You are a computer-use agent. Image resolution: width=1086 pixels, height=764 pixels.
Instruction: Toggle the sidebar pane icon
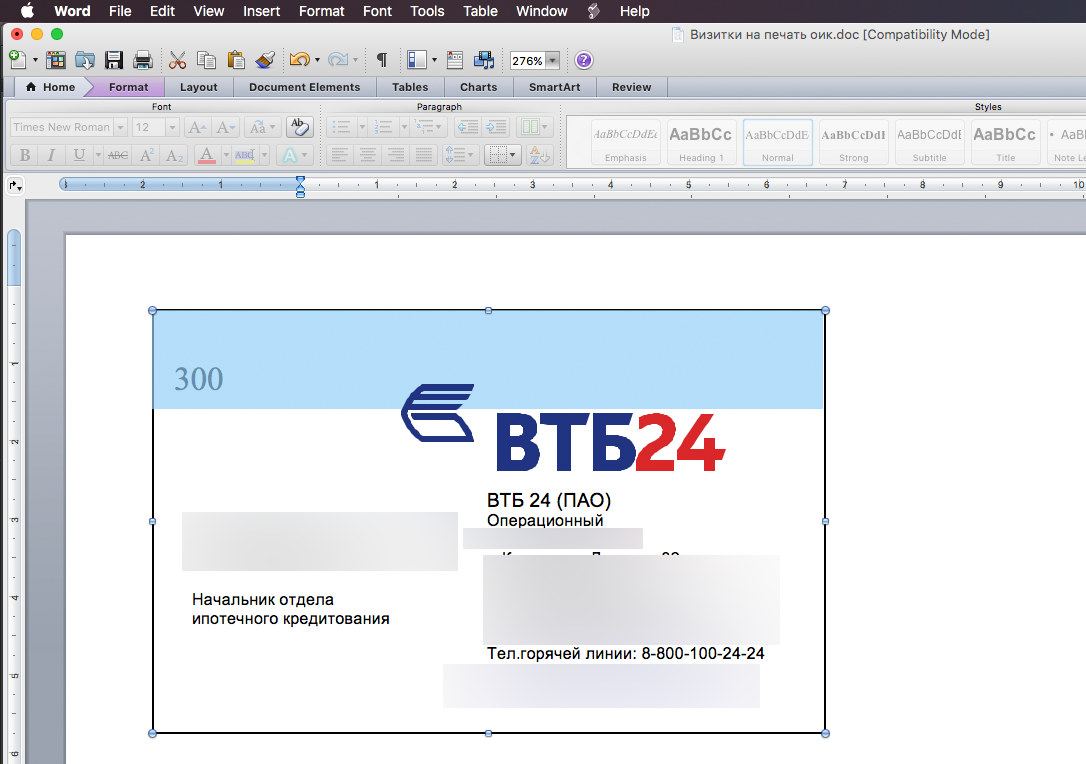pos(417,60)
